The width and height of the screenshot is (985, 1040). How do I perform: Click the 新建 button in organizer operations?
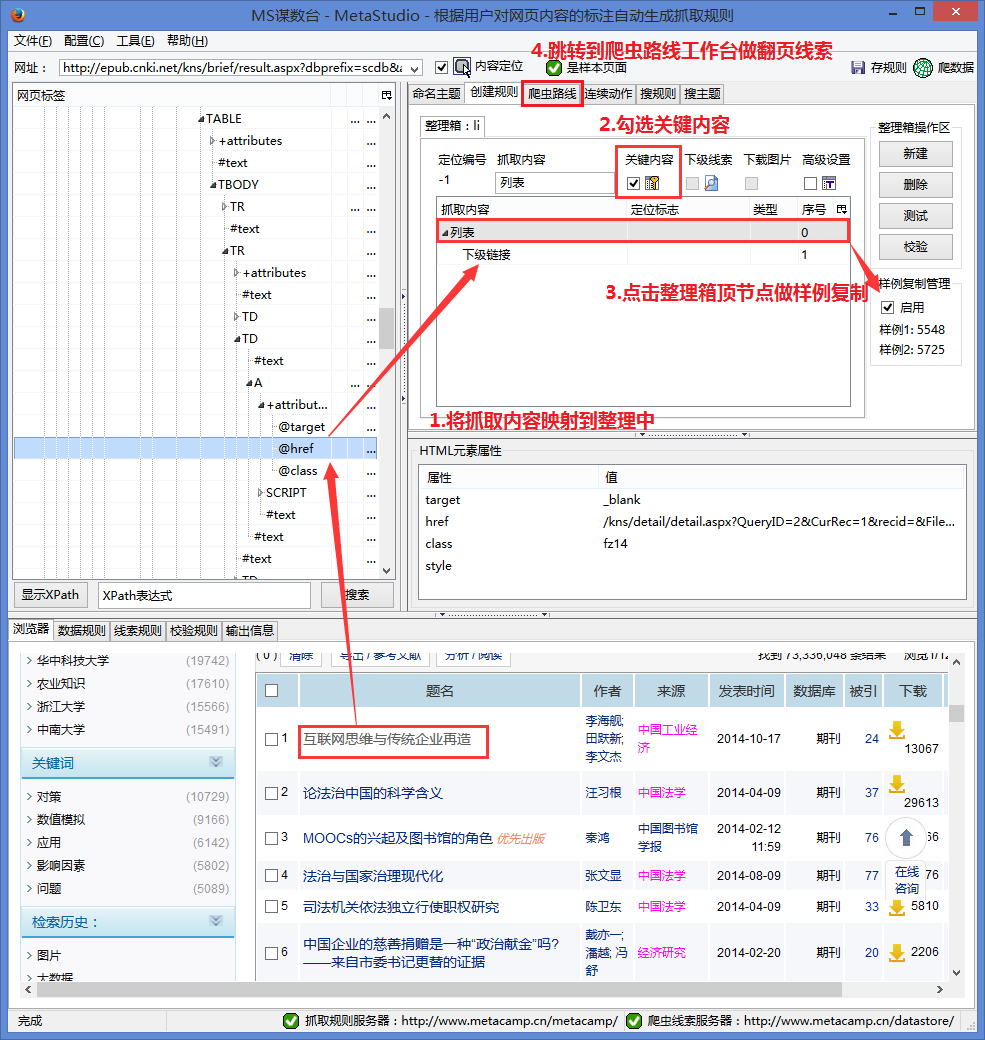[x=915, y=154]
